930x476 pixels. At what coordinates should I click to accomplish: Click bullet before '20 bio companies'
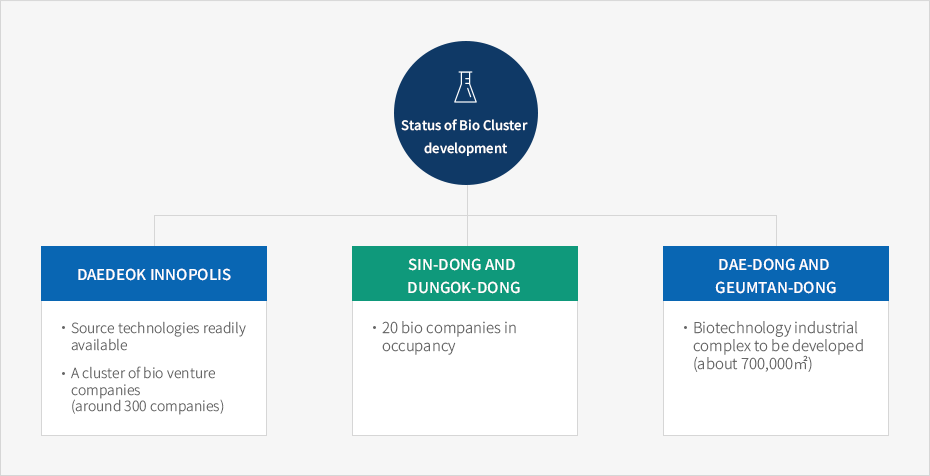tap(374, 327)
